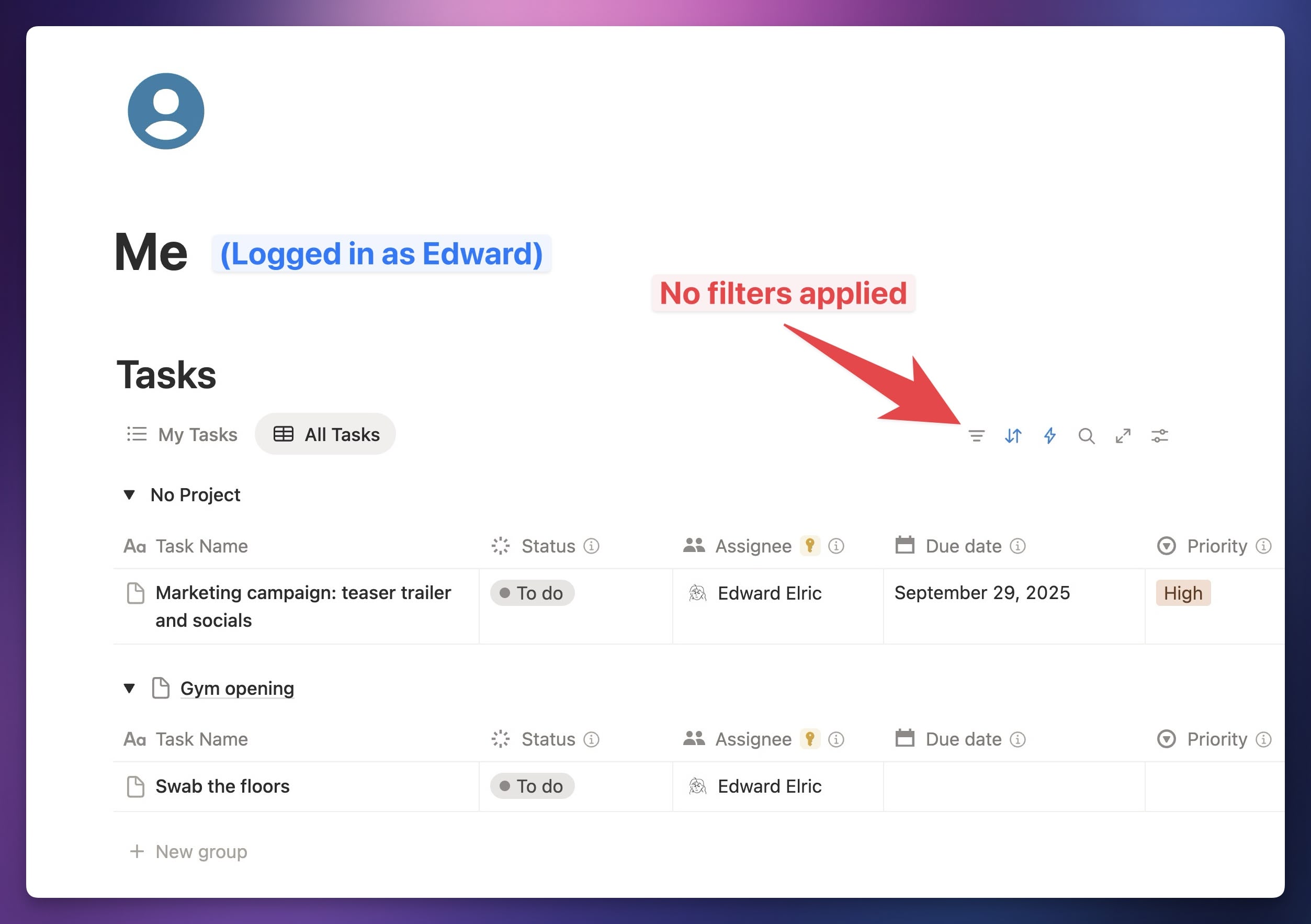The height and width of the screenshot is (924, 1311).
Task: Switch to My Tasks tab
Action: (x=182, y=434)
